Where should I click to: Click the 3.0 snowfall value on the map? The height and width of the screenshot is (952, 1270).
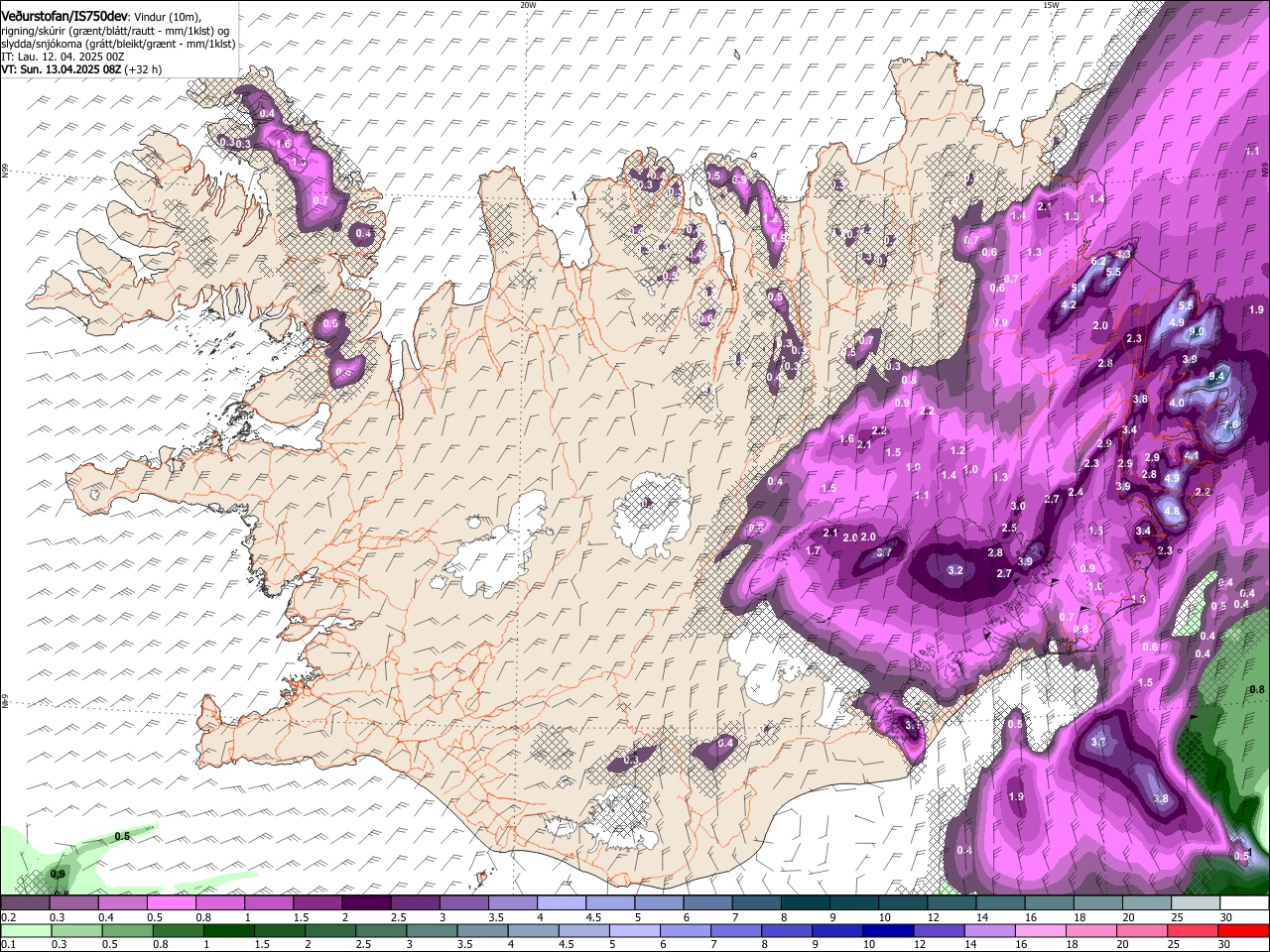(1018, 507)
